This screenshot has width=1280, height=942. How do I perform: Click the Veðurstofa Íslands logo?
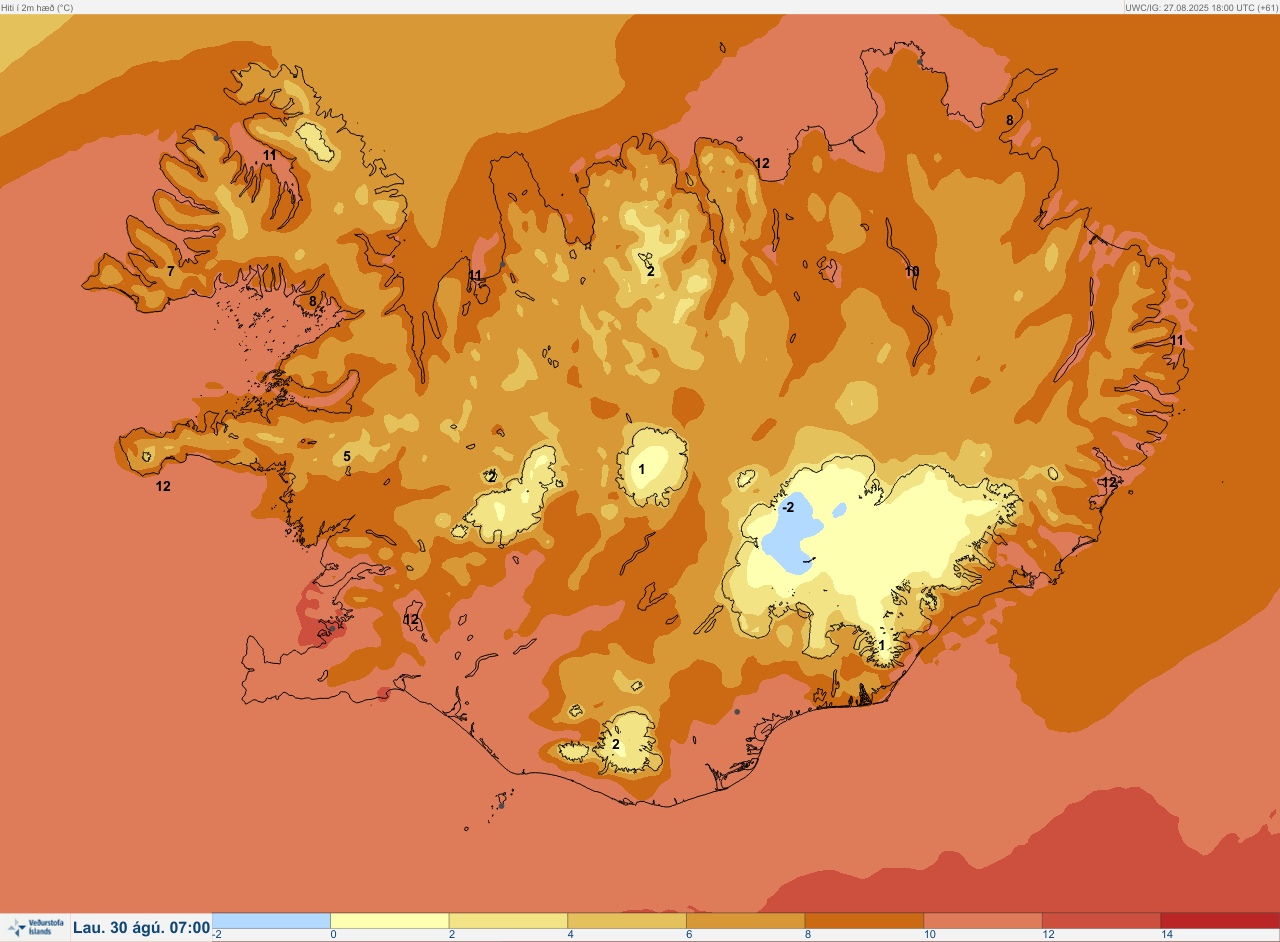35,927
